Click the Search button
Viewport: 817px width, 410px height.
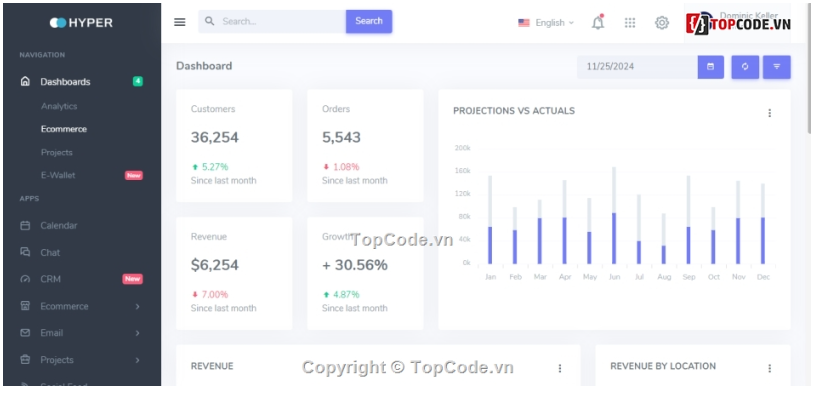(x=369, y=21)
